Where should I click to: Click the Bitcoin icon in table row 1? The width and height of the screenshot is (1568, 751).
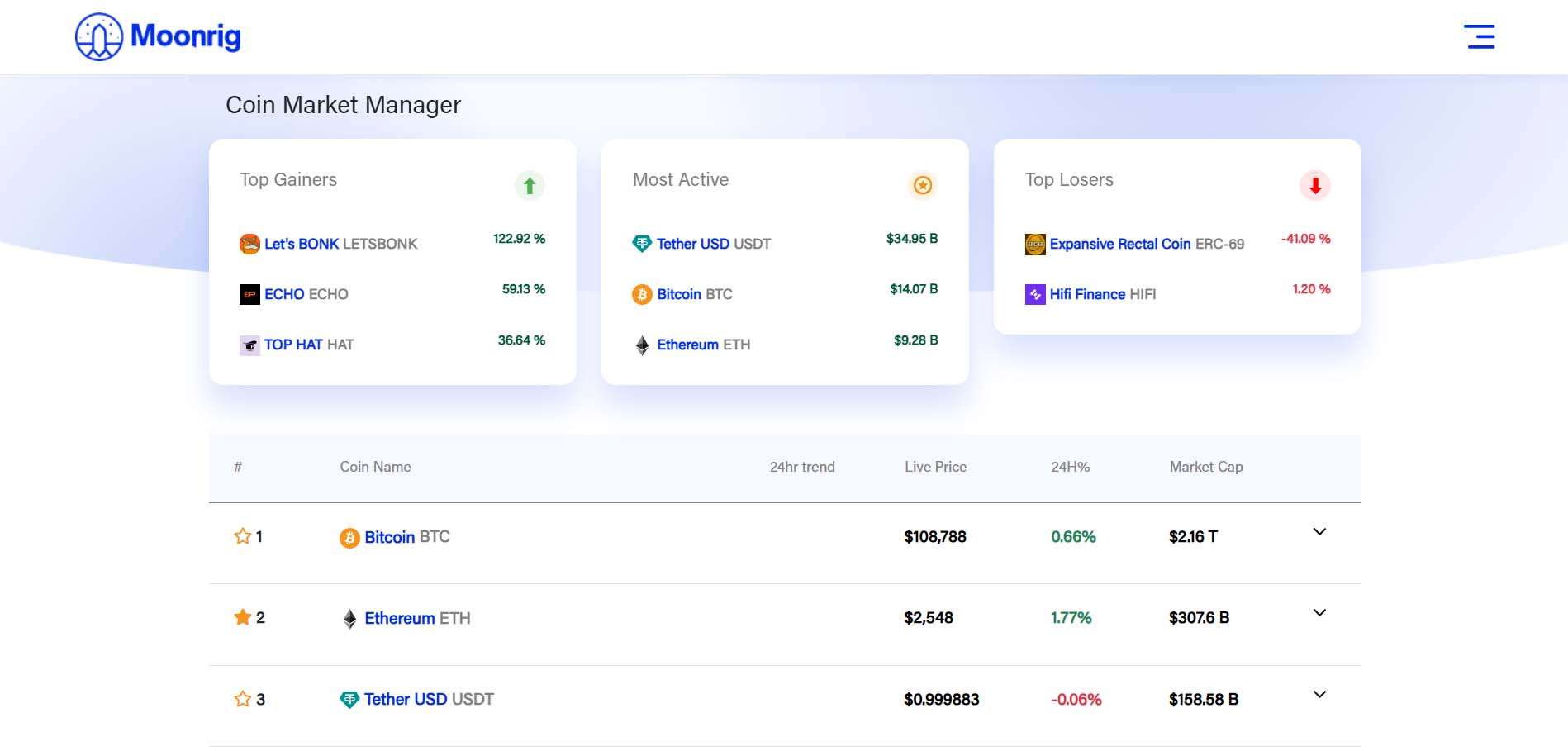click(349, 538)
